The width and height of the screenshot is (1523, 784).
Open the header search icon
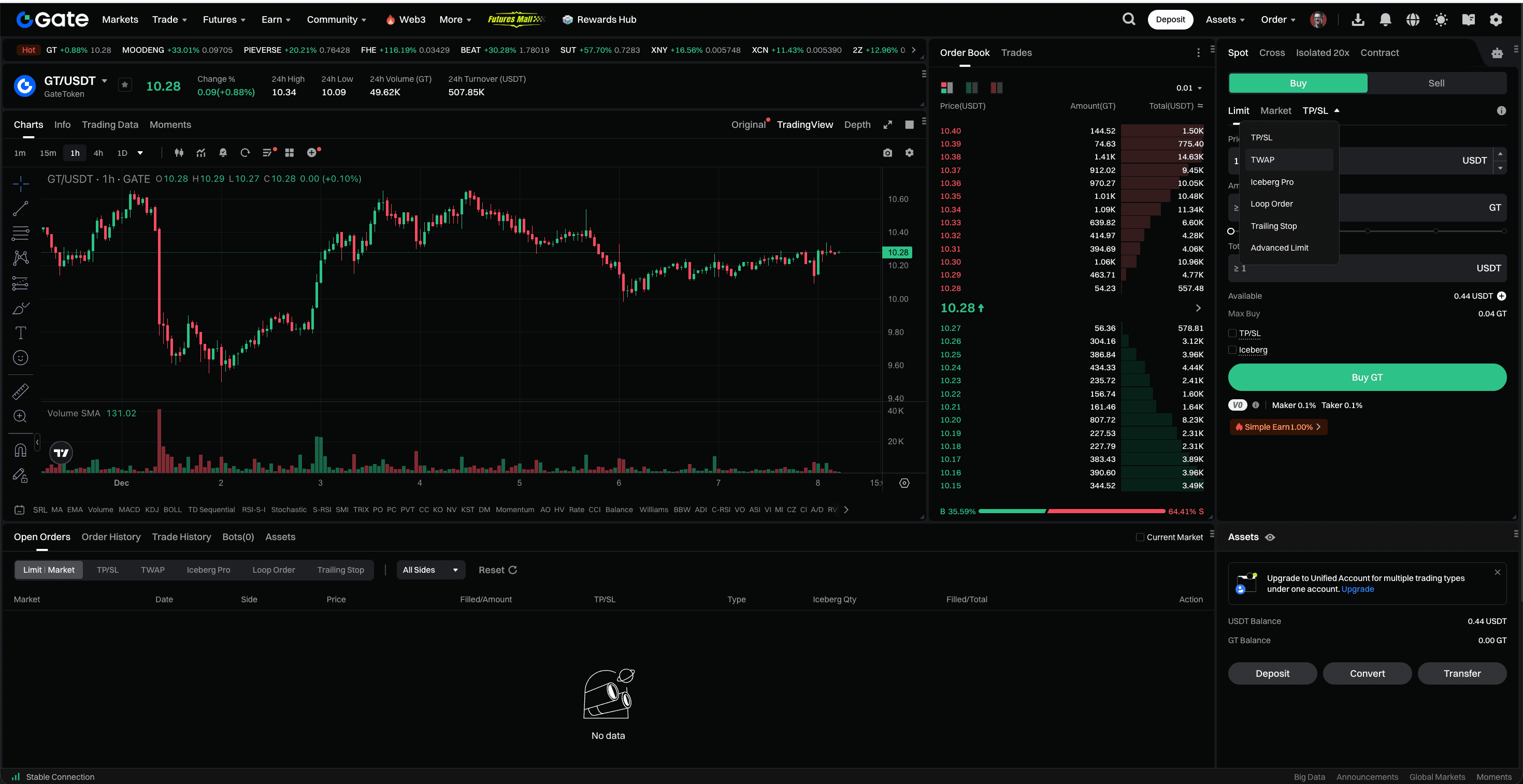tap(1129, 20)
